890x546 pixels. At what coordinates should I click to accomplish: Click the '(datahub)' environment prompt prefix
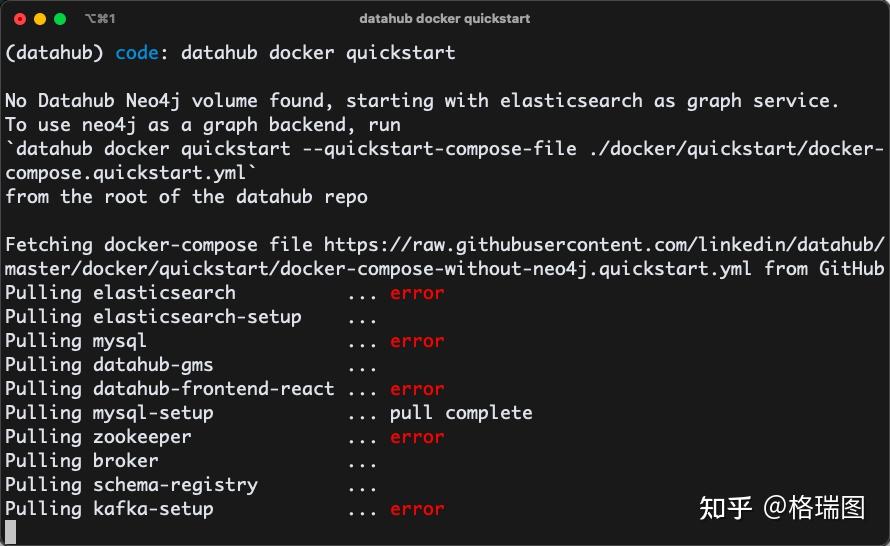click(x=54, y=52)
